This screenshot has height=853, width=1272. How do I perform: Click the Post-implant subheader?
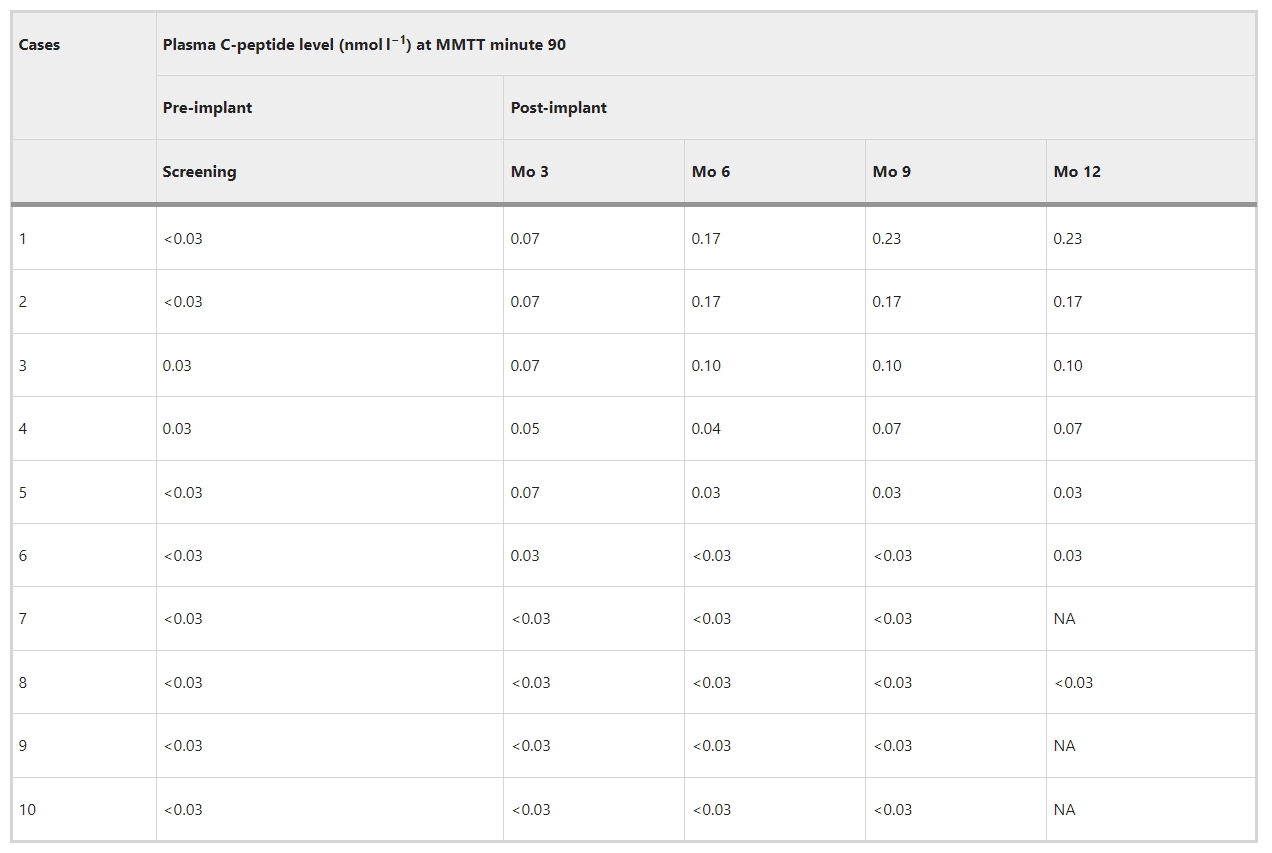click(558, 108)
